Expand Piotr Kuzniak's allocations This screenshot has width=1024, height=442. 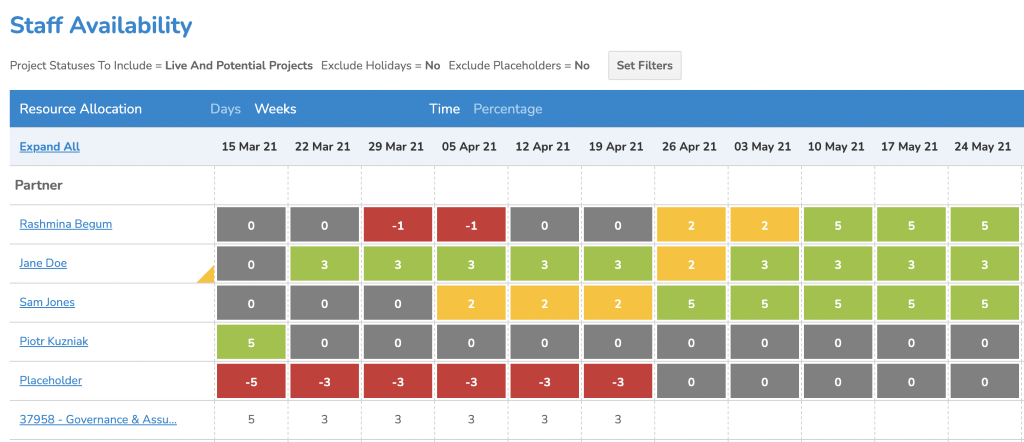click(54, 341)
